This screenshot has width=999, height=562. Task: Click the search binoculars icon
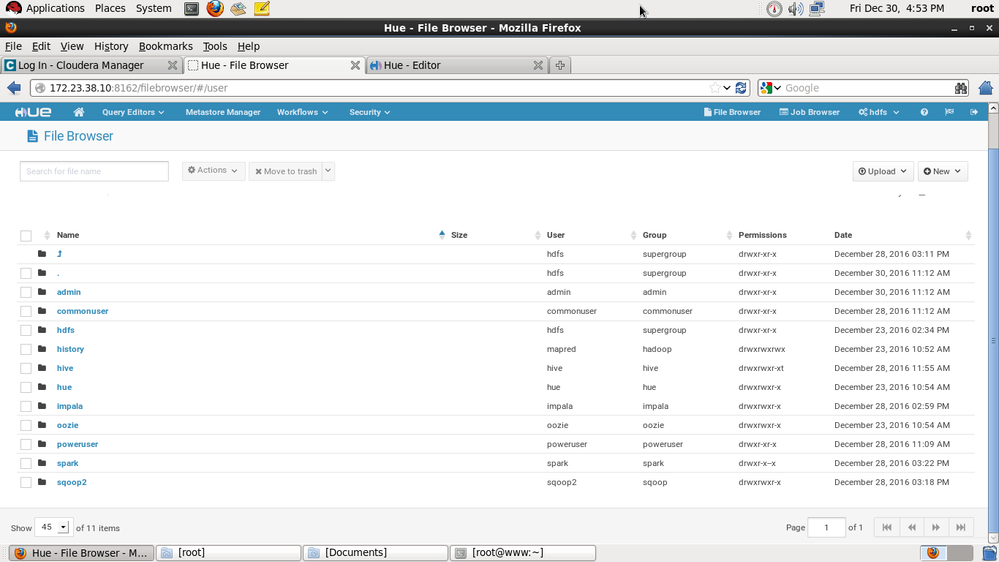tap(961, 88)
